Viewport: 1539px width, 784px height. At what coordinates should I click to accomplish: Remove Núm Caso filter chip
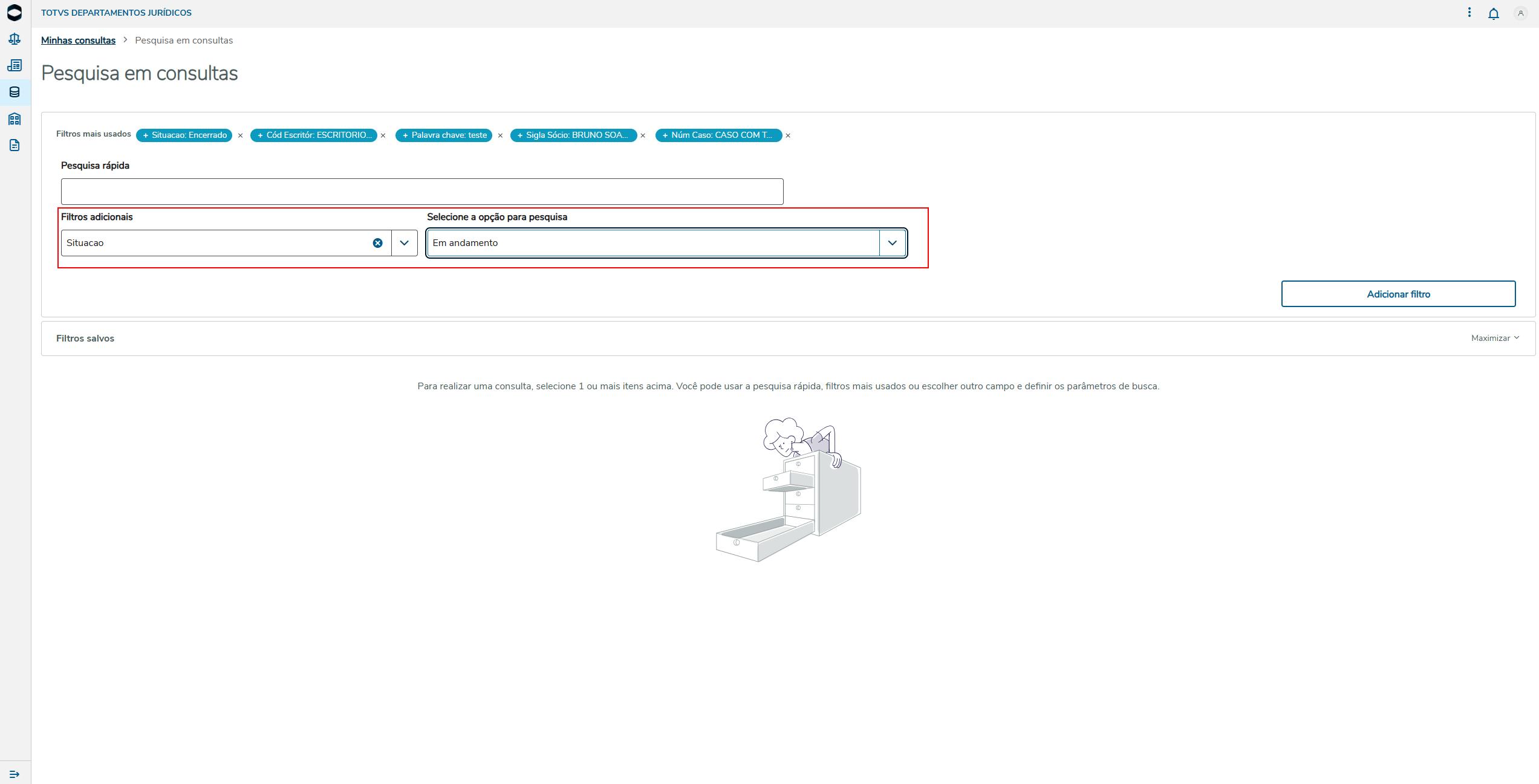click(x=788, y=135)
